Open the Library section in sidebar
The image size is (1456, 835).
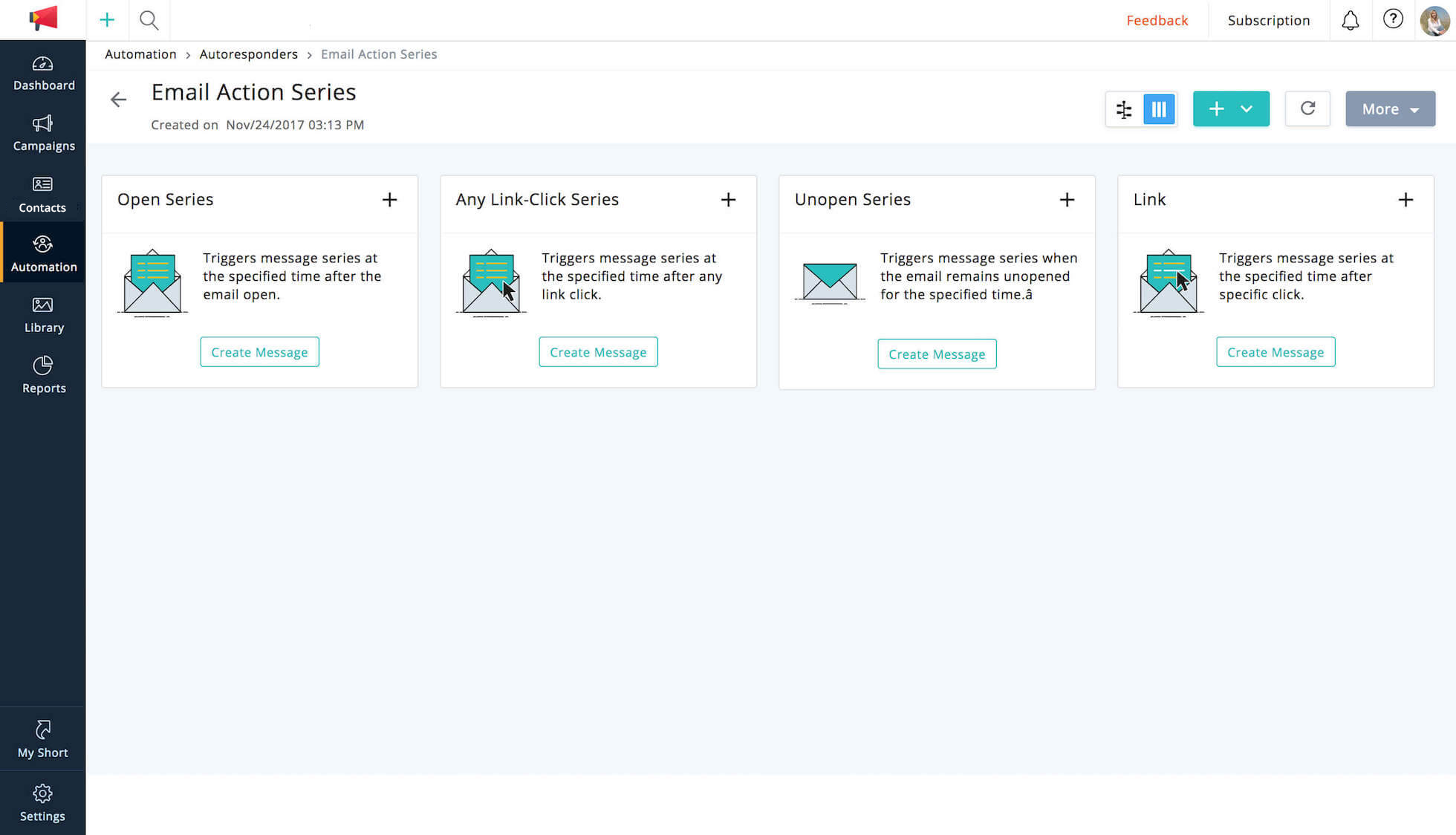tap(43, 315)
